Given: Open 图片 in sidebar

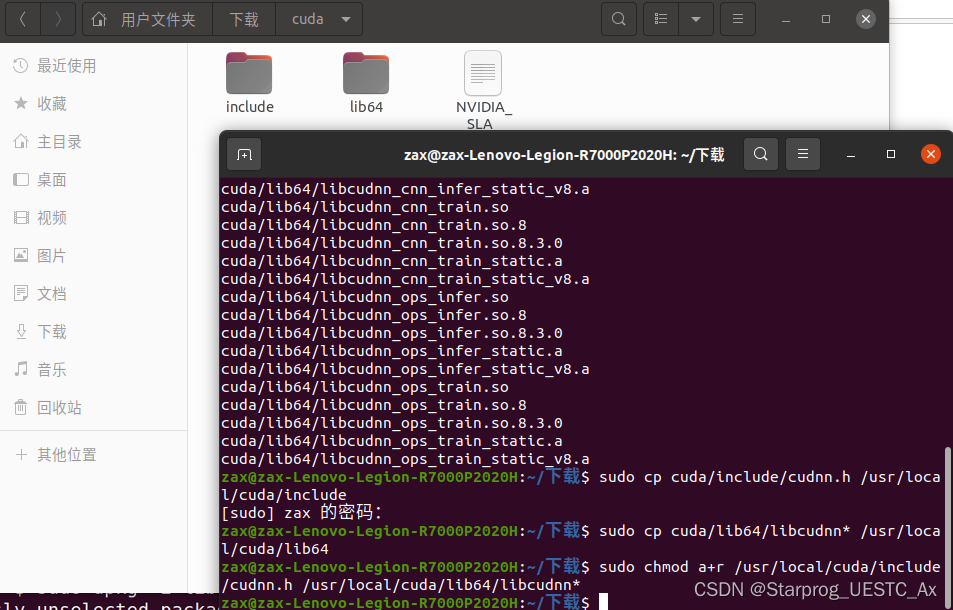Looking at the screenshot, I should pyautogui.click(x=94, y=256).
